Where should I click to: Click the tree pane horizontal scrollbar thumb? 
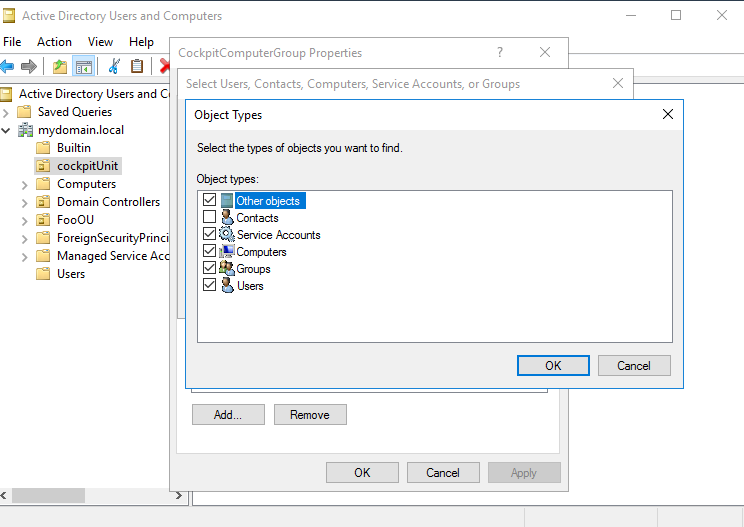pyautogui.click(x=48, y=495)
